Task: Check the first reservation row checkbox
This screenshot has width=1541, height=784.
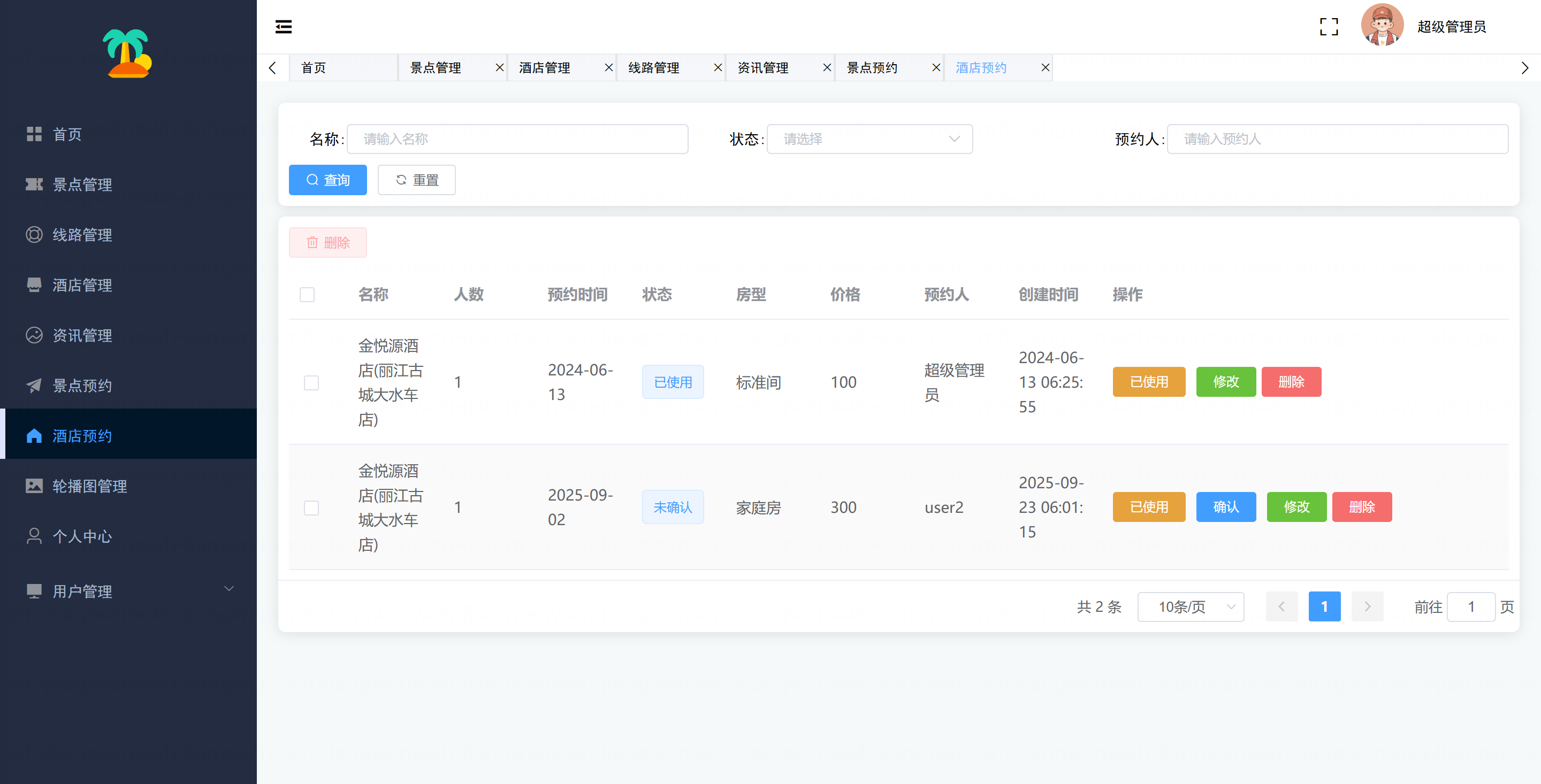Action: 311,383
